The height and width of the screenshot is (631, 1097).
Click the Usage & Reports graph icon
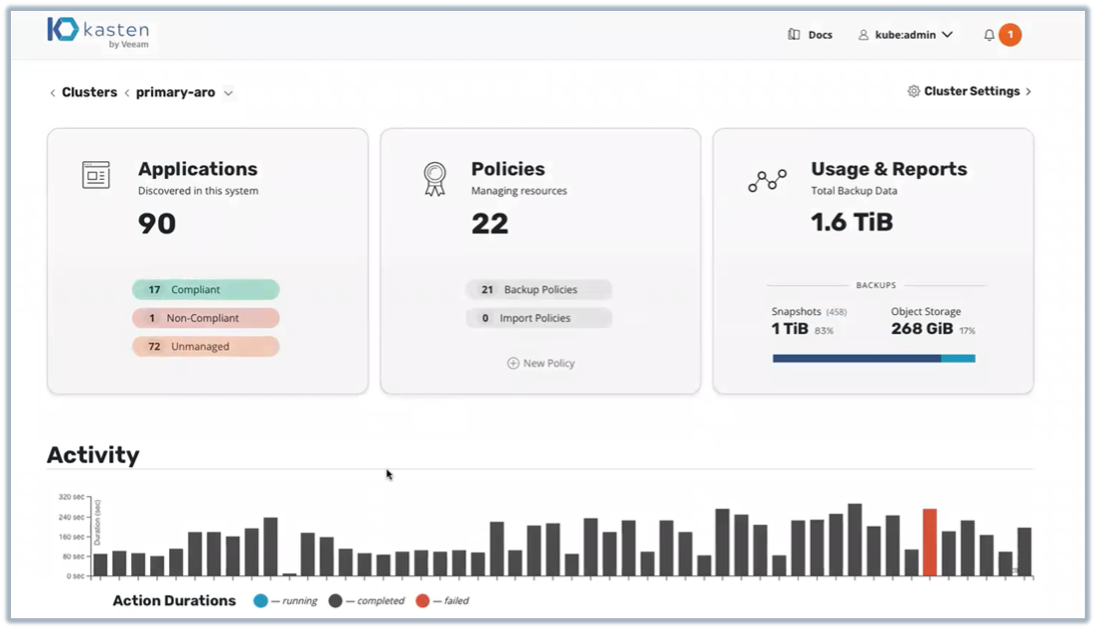[x=767, y=181]
